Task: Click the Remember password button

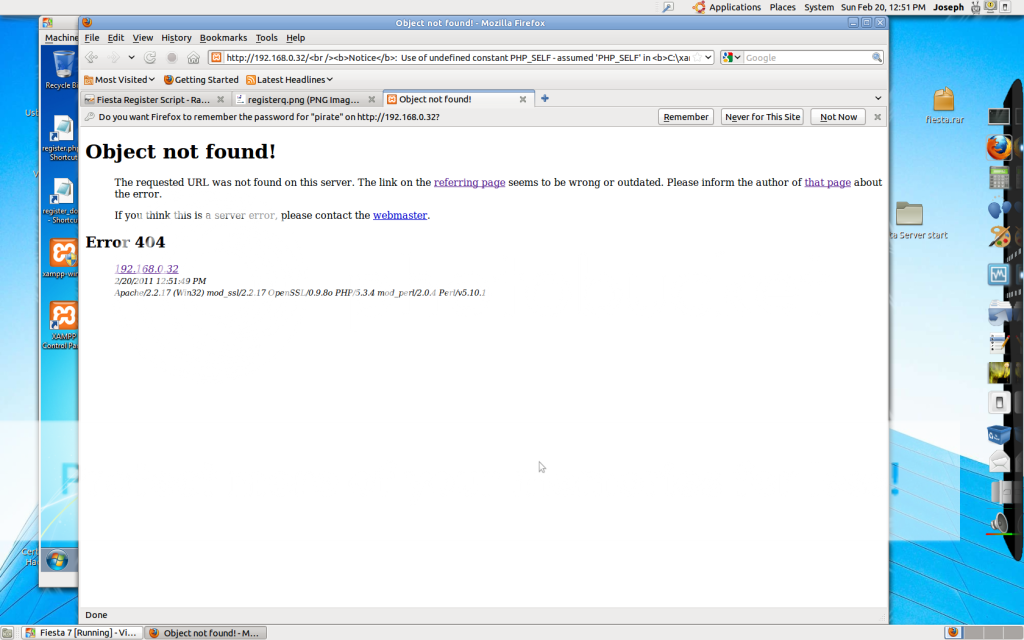Action: [685, 117]
